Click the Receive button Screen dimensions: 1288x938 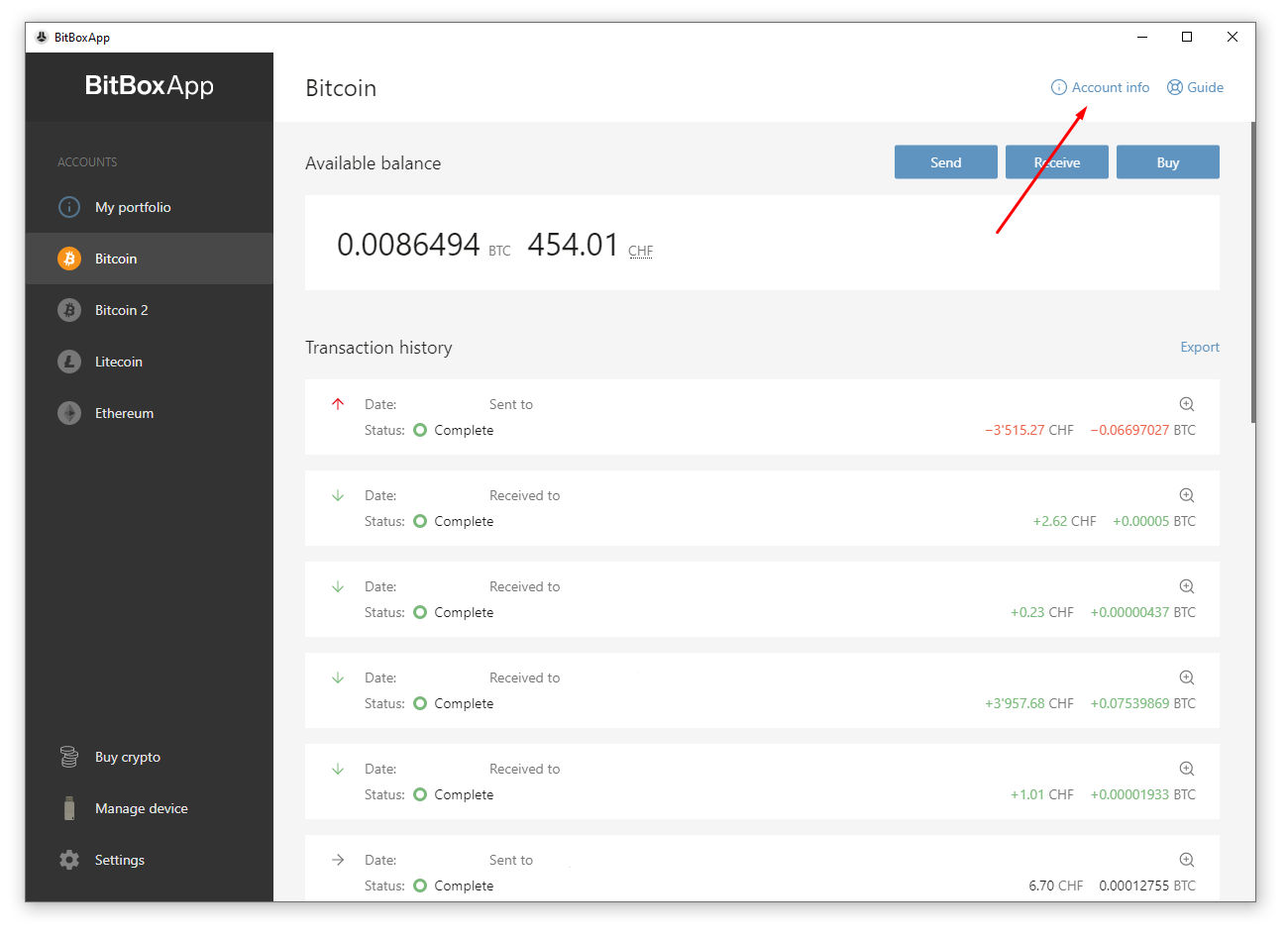(1057, 162)
